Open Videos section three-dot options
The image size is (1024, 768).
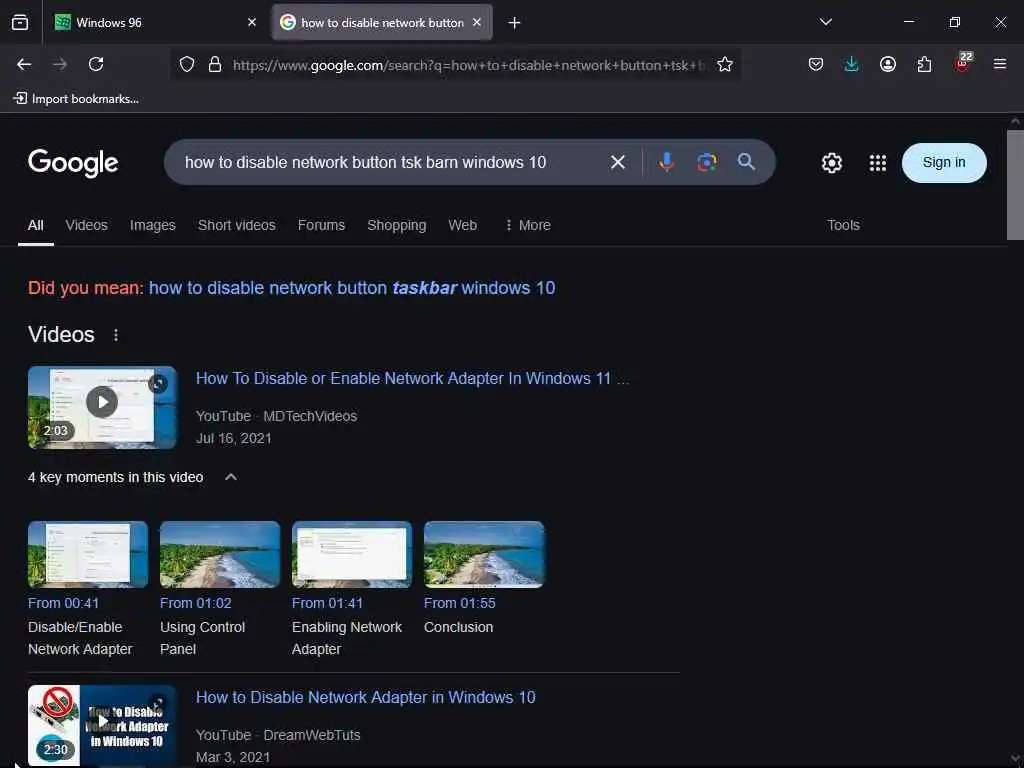[116, 335]
